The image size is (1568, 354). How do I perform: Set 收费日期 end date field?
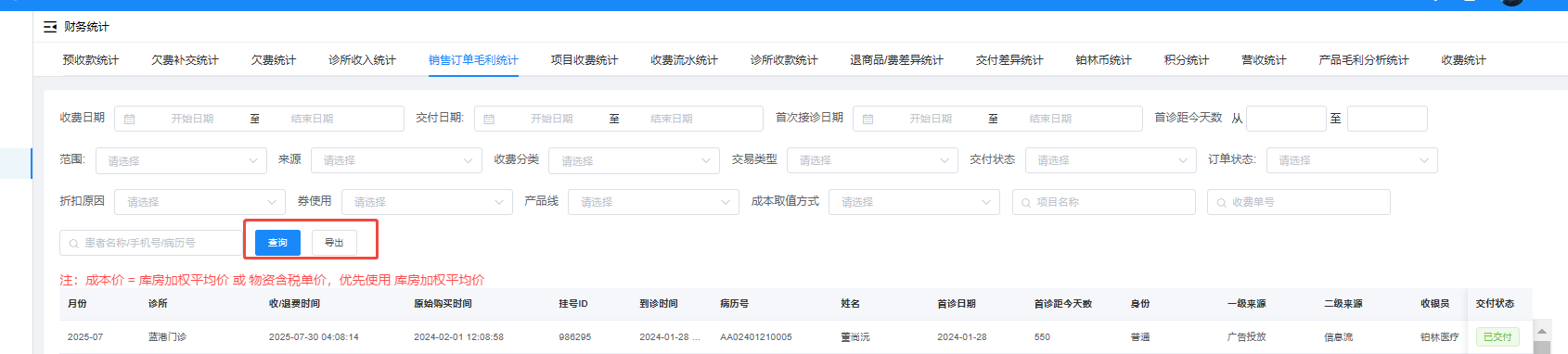(312, 120)
